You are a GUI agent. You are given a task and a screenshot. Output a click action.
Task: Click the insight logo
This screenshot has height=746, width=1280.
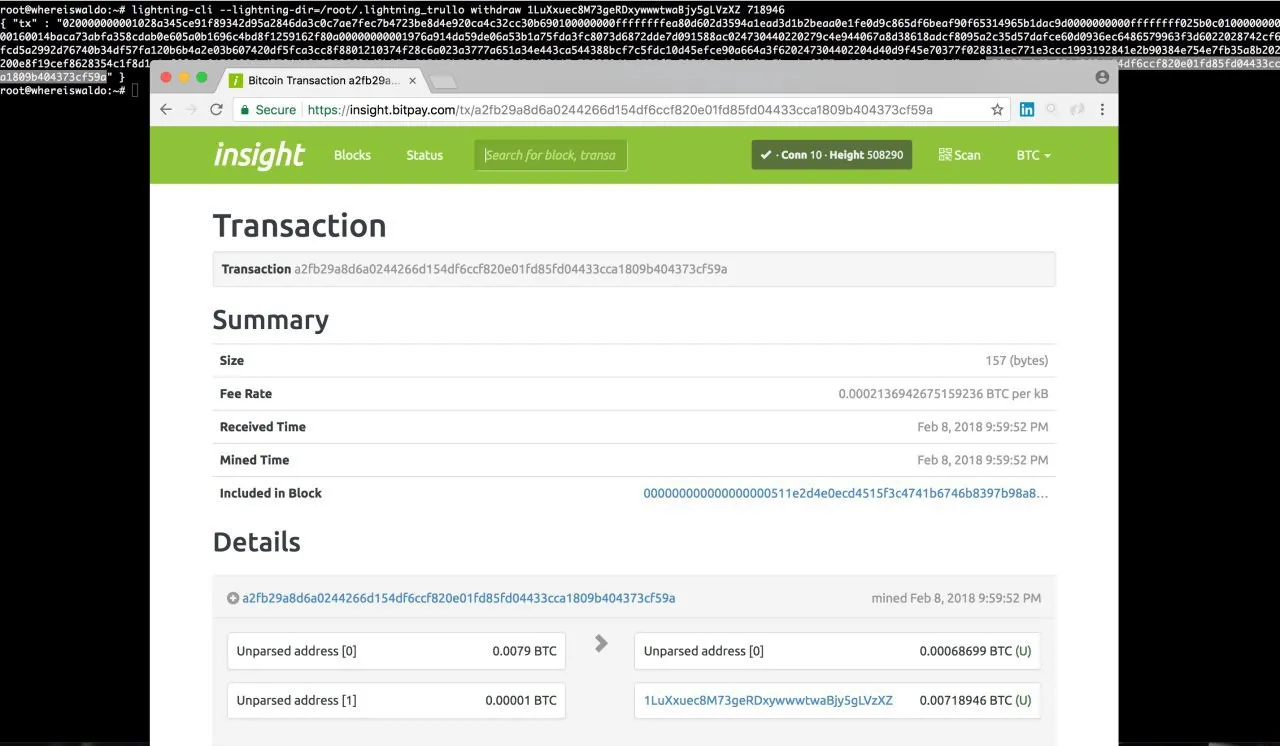(259, 155)
